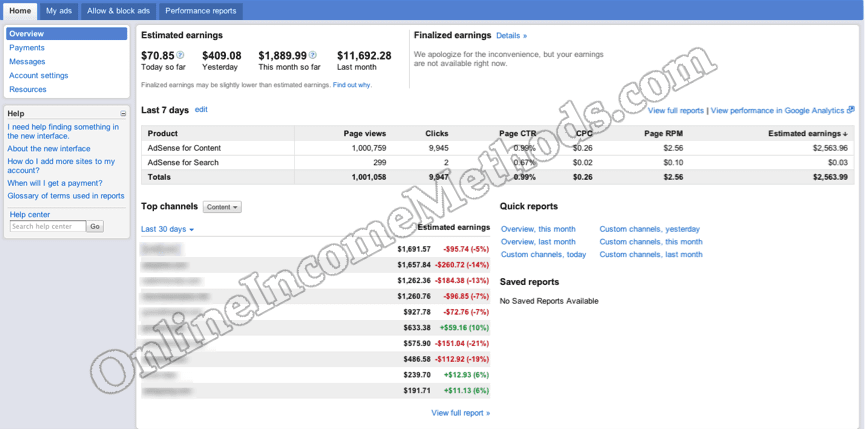Expand the Last 30 days range dropdown

(x=167, y=229)
